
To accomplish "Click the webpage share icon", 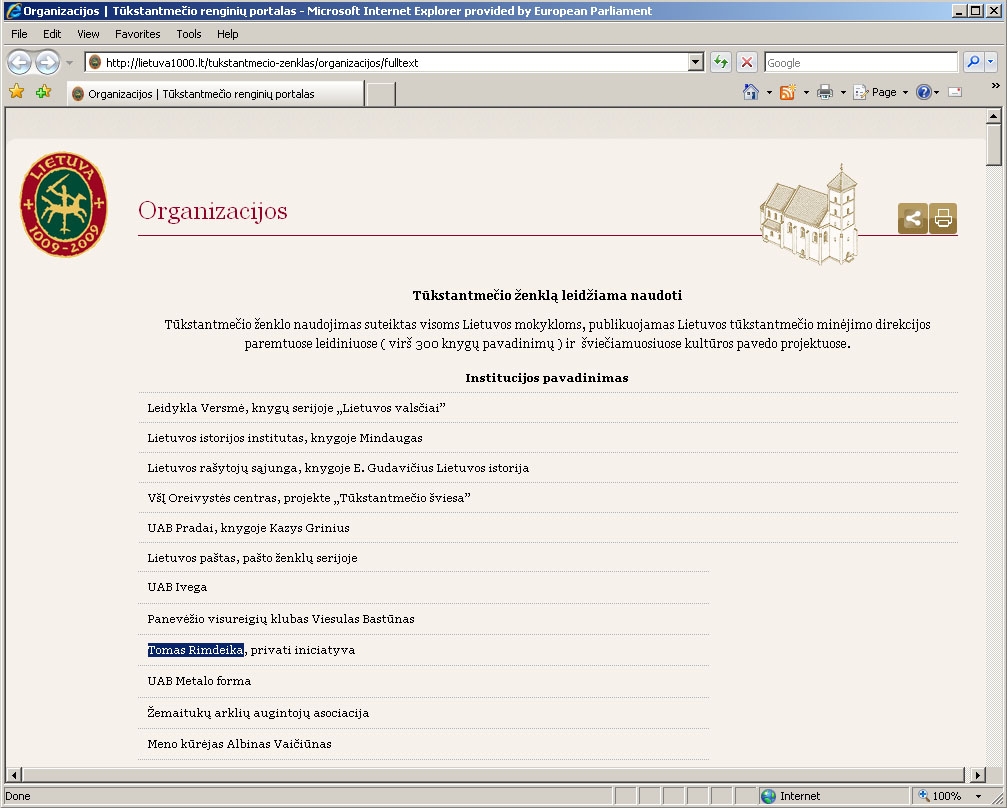I will click(x=912, y=218).
